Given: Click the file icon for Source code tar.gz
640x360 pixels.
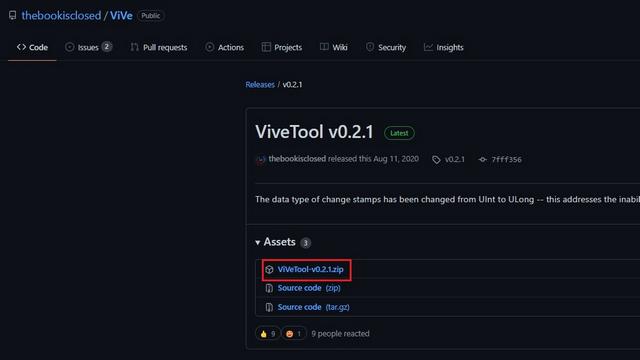Looking at the screenshot, I should tap(269, 307).
